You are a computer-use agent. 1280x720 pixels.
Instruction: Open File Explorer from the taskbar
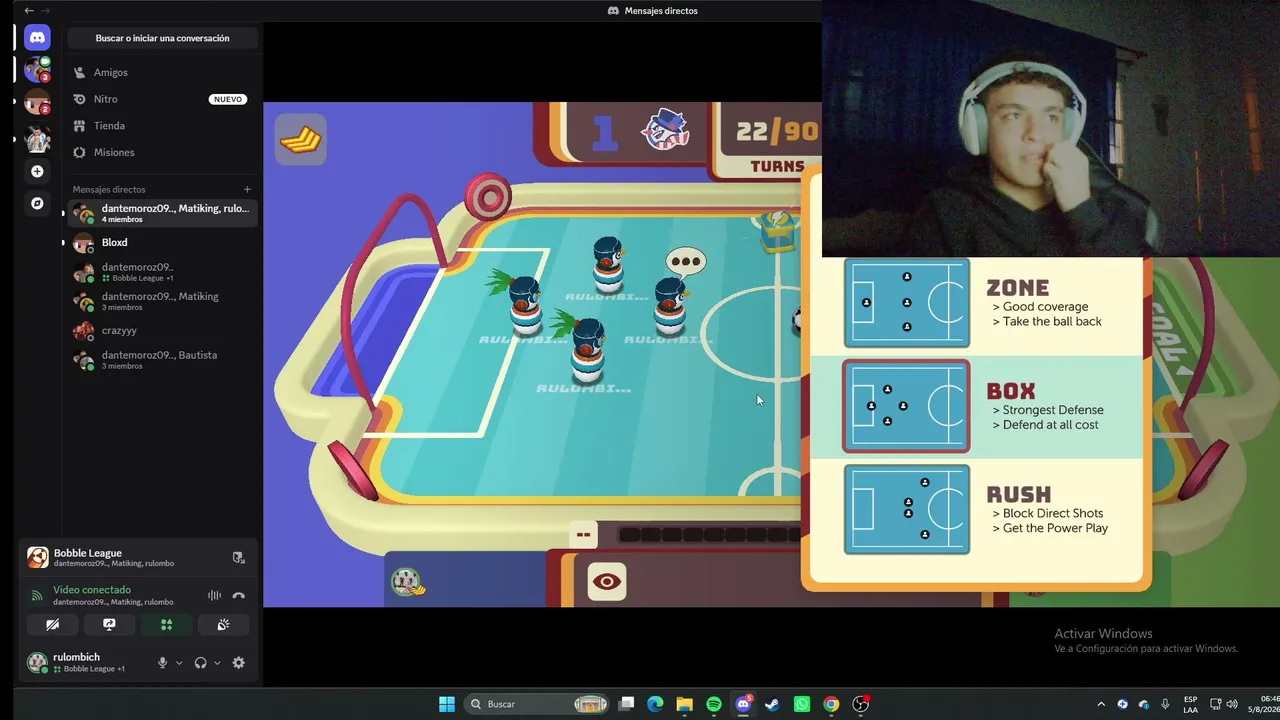[684, 704]
